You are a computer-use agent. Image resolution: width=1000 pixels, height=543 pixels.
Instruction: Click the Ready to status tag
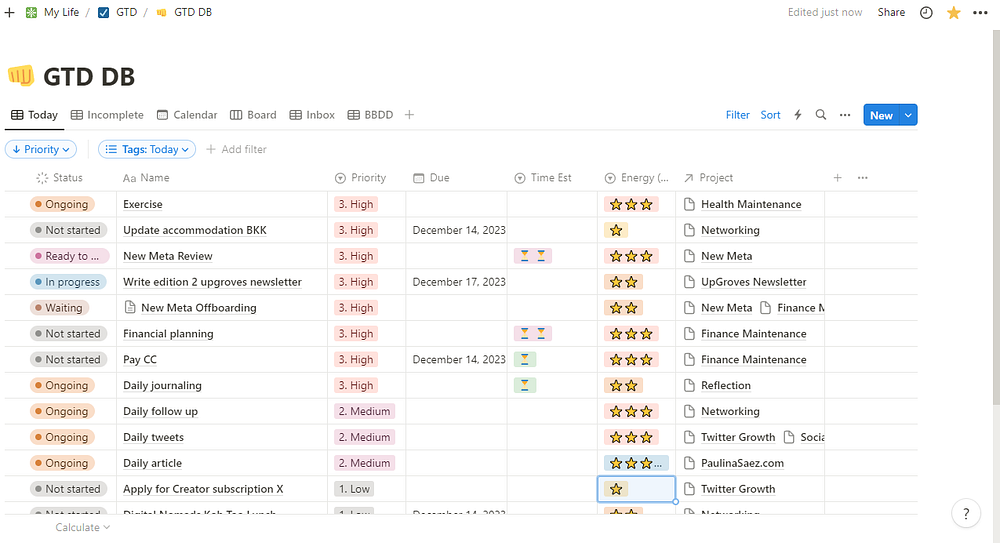point(69,256)
